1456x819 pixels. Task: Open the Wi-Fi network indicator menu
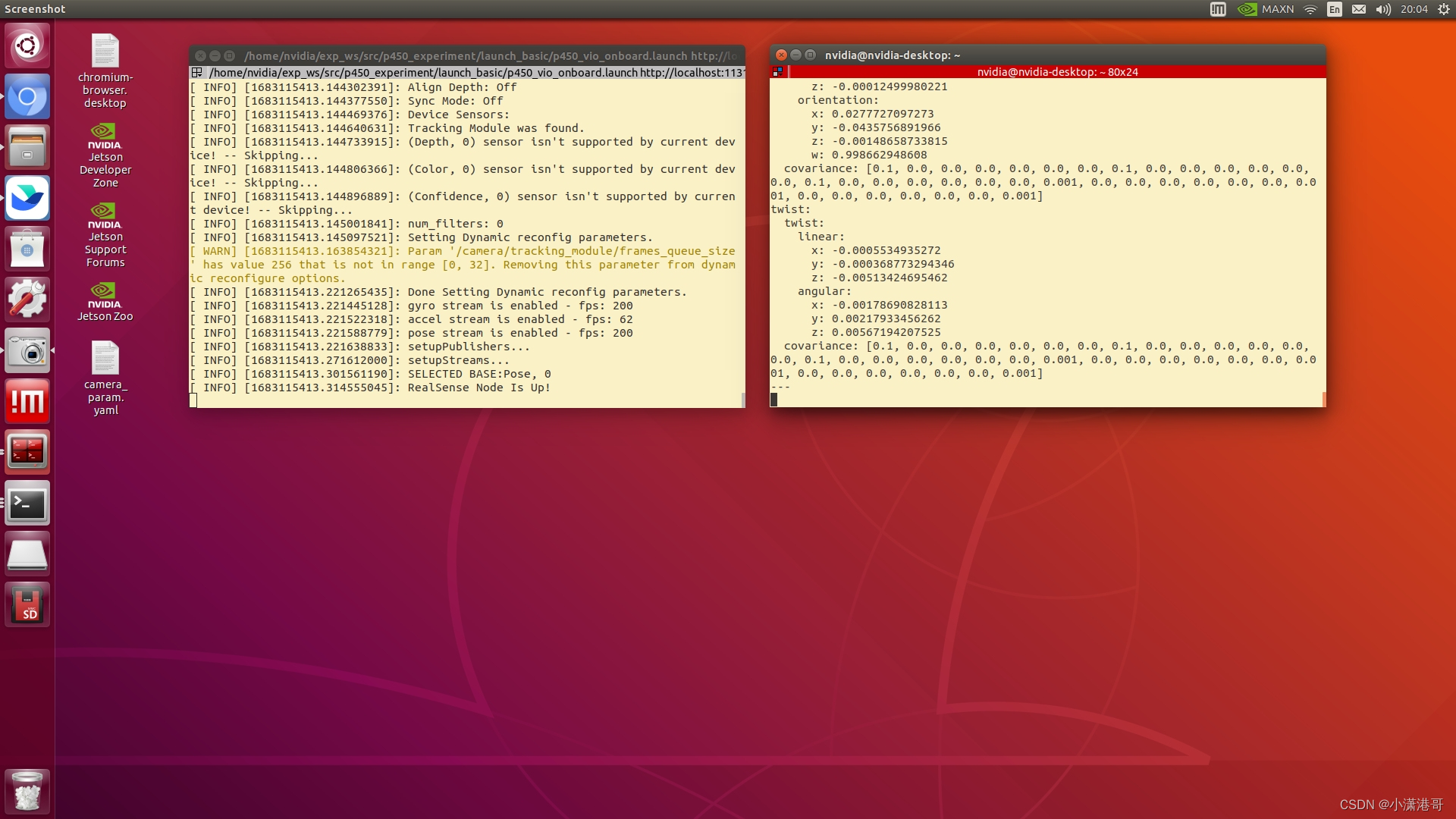tap(1310, 9)
